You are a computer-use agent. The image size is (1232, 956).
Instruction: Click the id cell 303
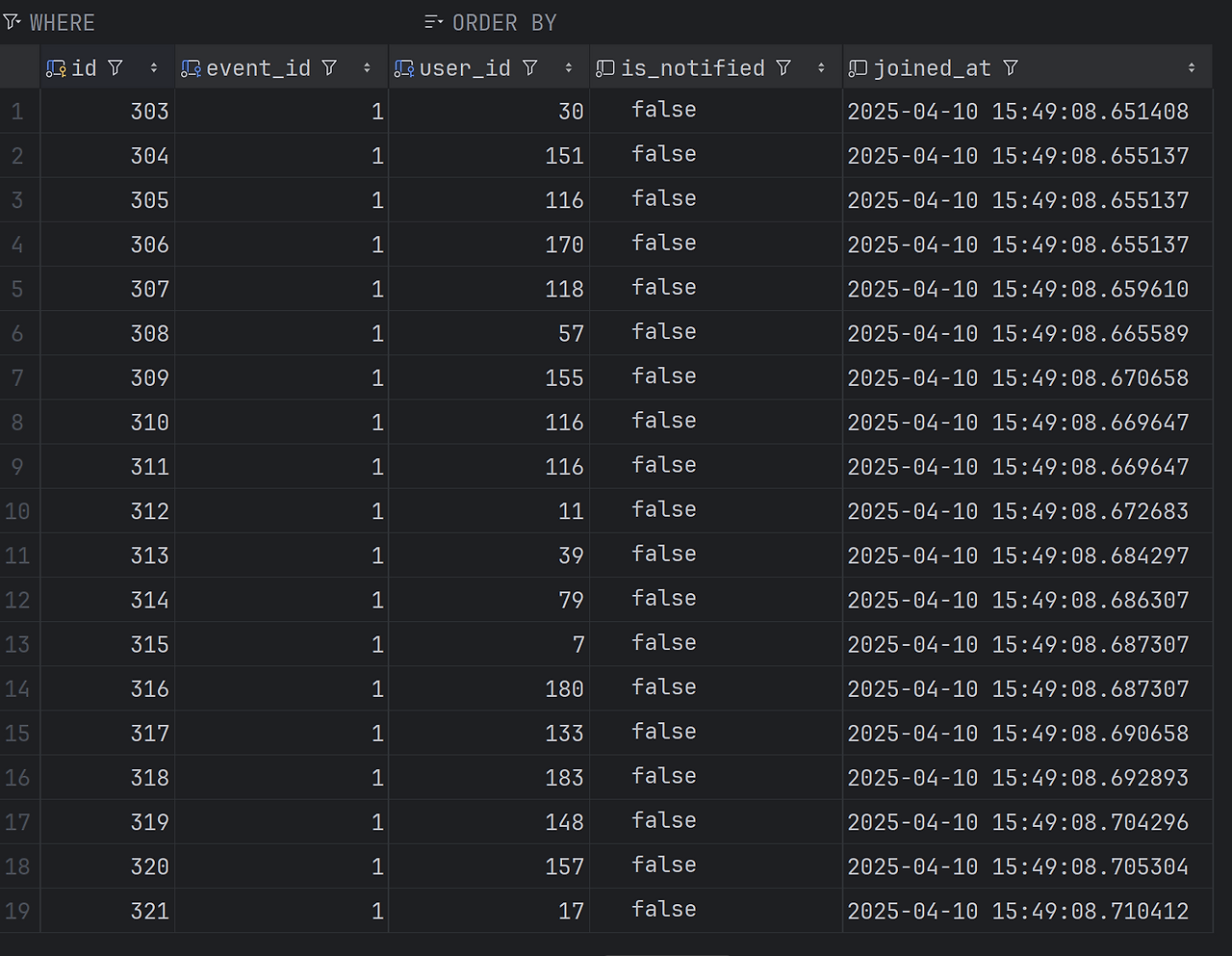107,112
